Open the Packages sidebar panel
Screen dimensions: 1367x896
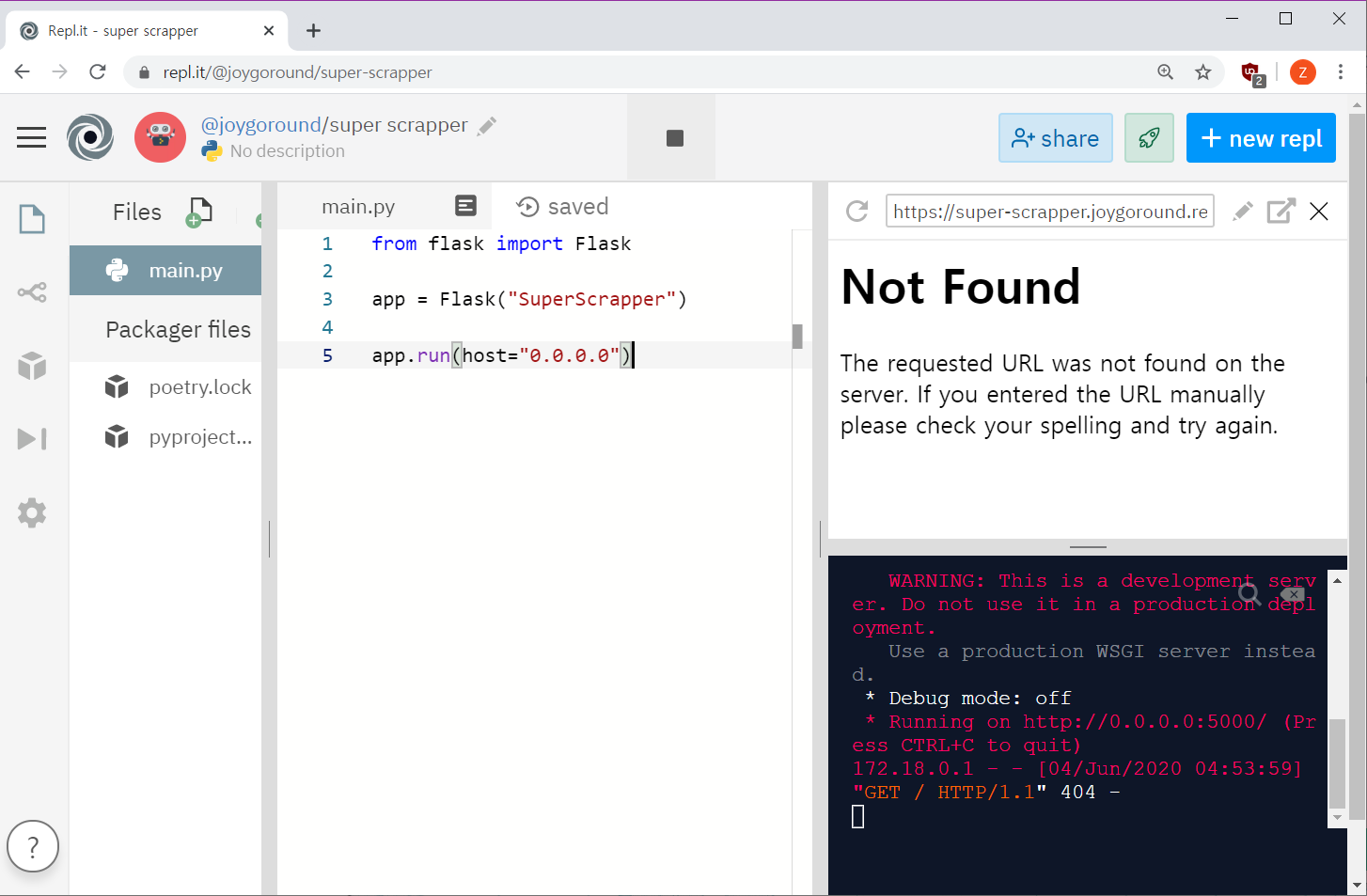pyautogui.click(x=32, y=366)
